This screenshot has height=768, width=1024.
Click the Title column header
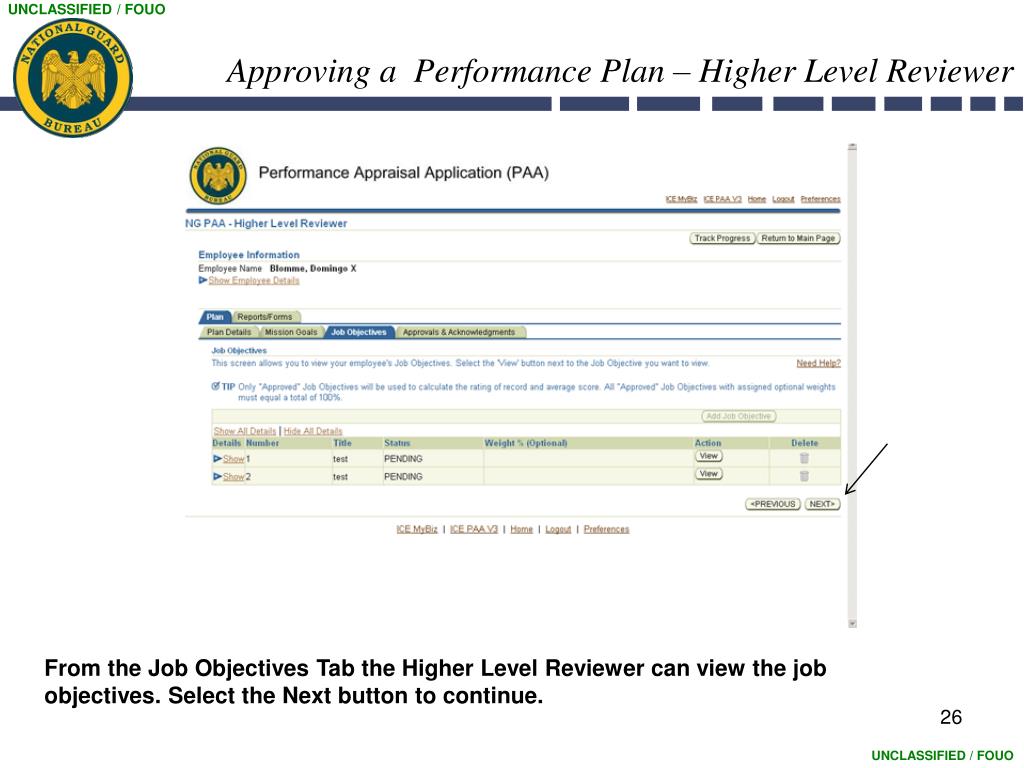342,443
